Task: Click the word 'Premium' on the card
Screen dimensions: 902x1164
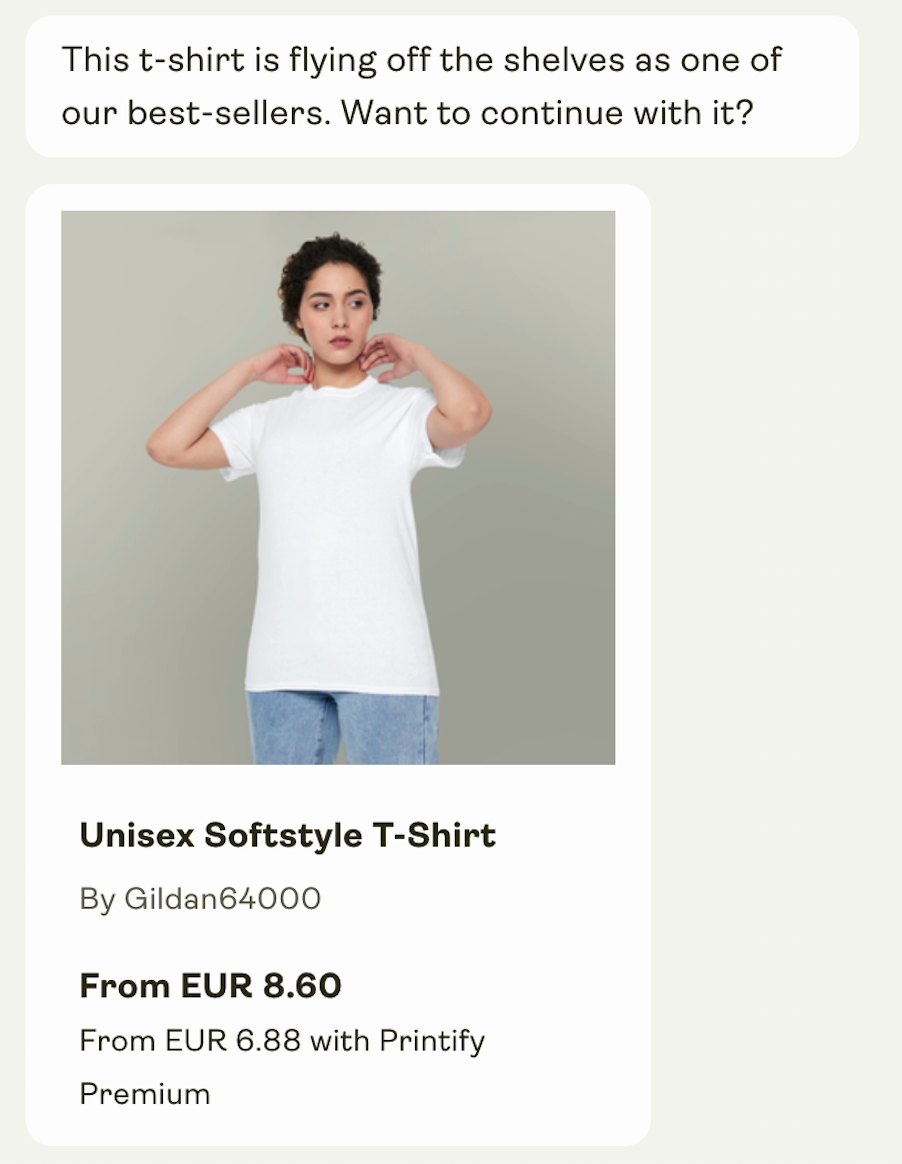Action: click(x=145, y=1093)
